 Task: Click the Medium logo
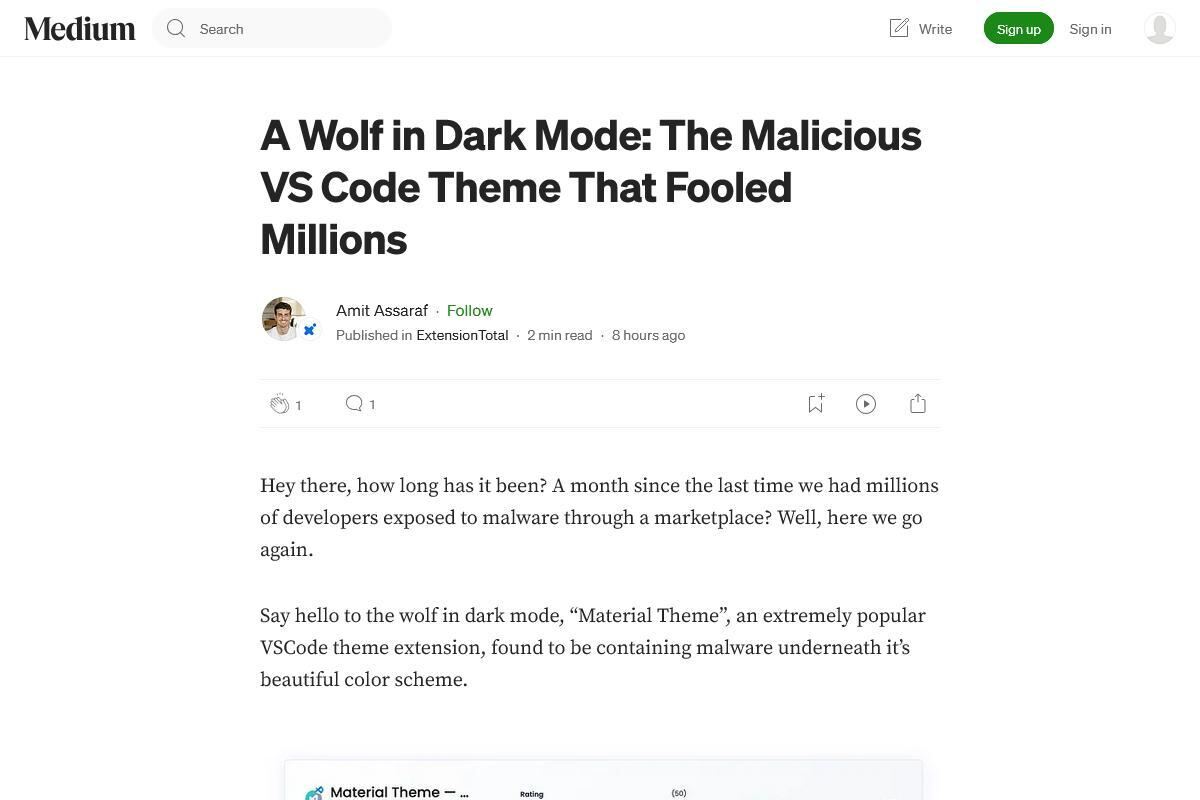tap(80, 29)
